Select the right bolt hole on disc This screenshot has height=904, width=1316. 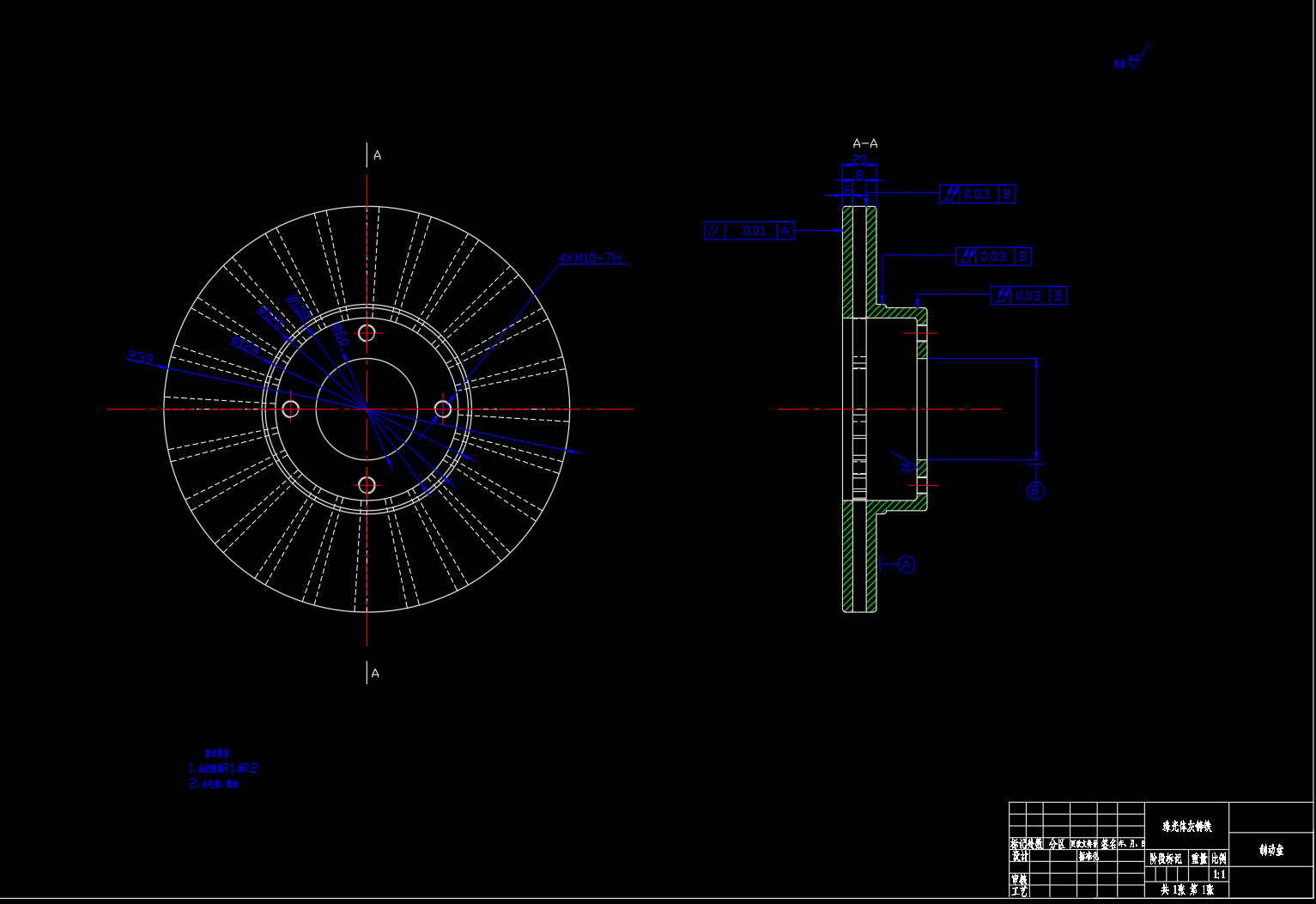coord(443,409)
